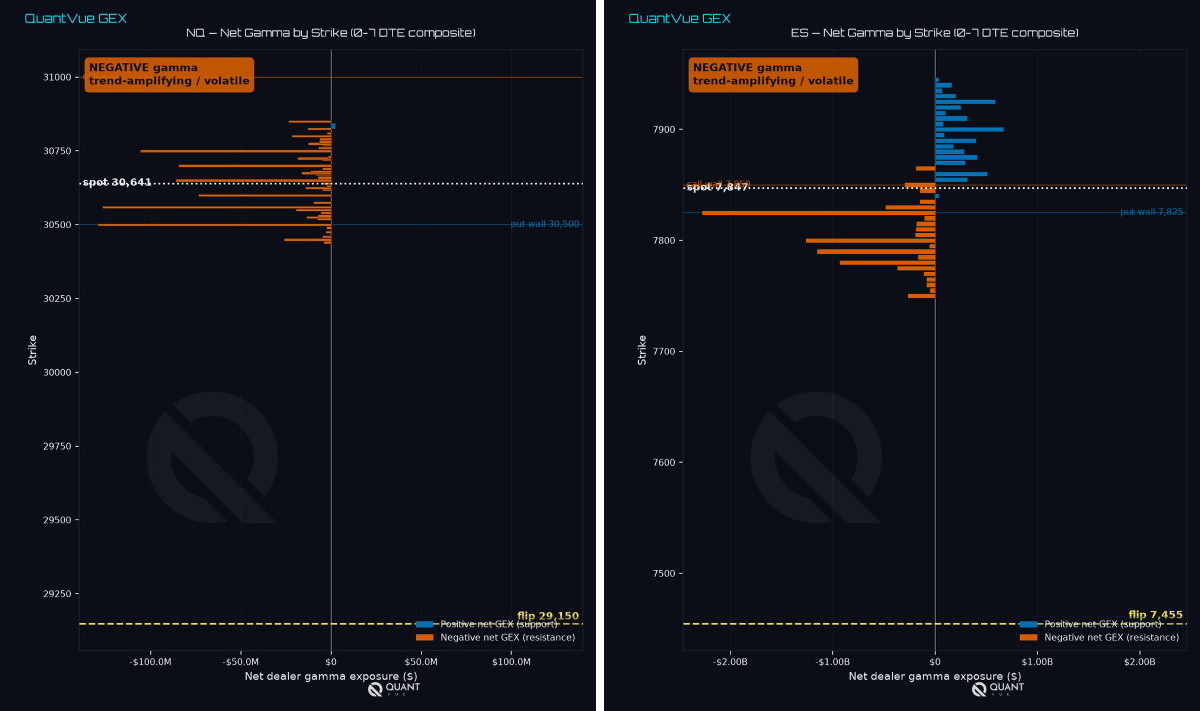Click the 31000 strike axis tick
This screenshot has width=1200, height=711.
pos(58,77)
